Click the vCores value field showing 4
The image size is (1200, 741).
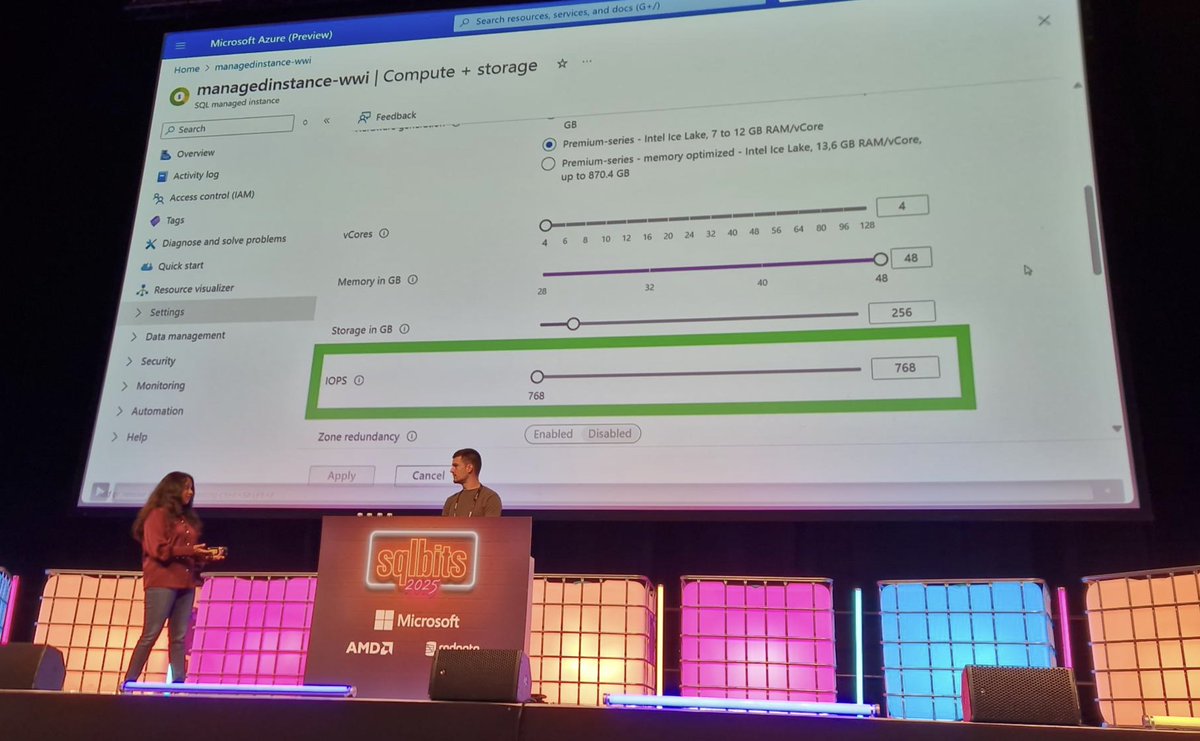902,206
